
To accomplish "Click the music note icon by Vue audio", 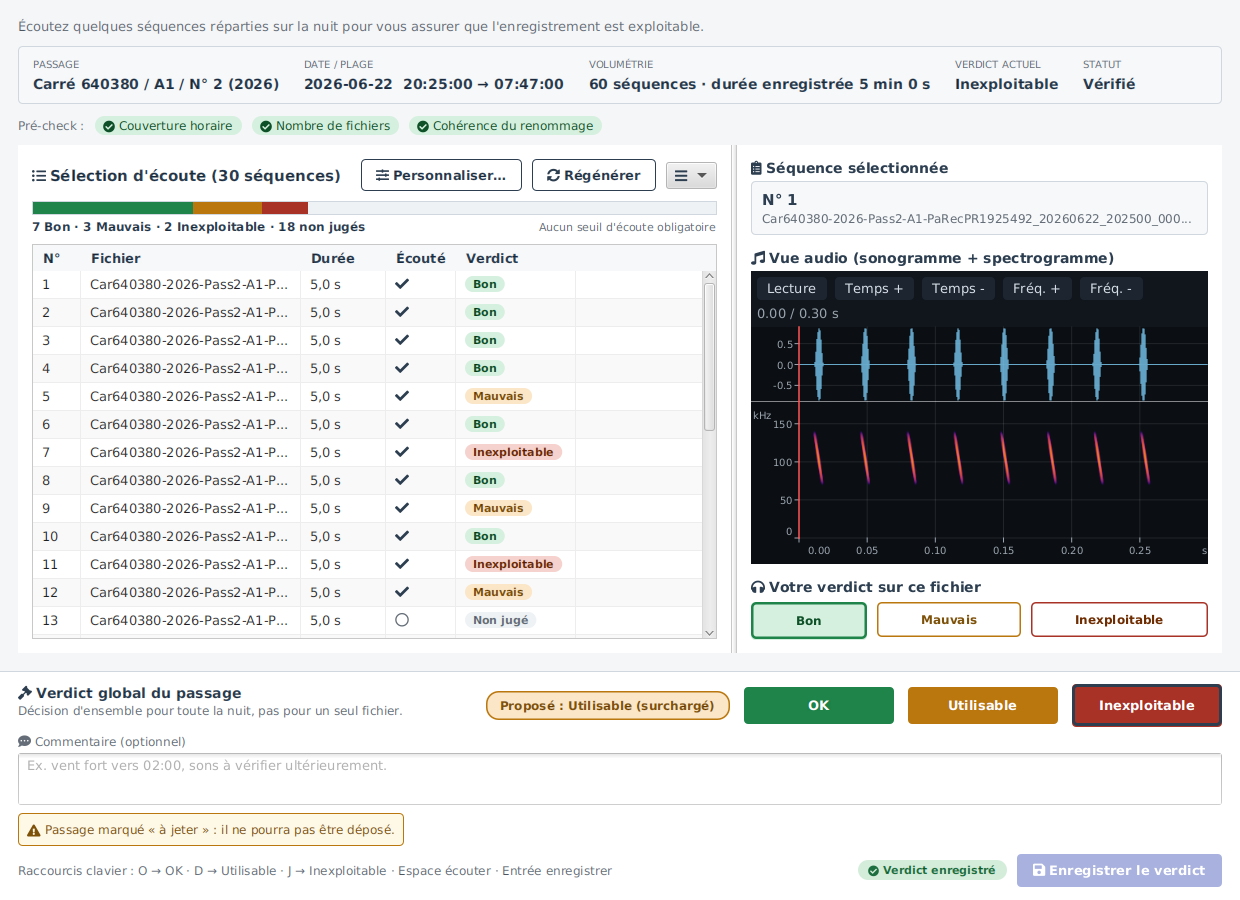I will 758,258.
